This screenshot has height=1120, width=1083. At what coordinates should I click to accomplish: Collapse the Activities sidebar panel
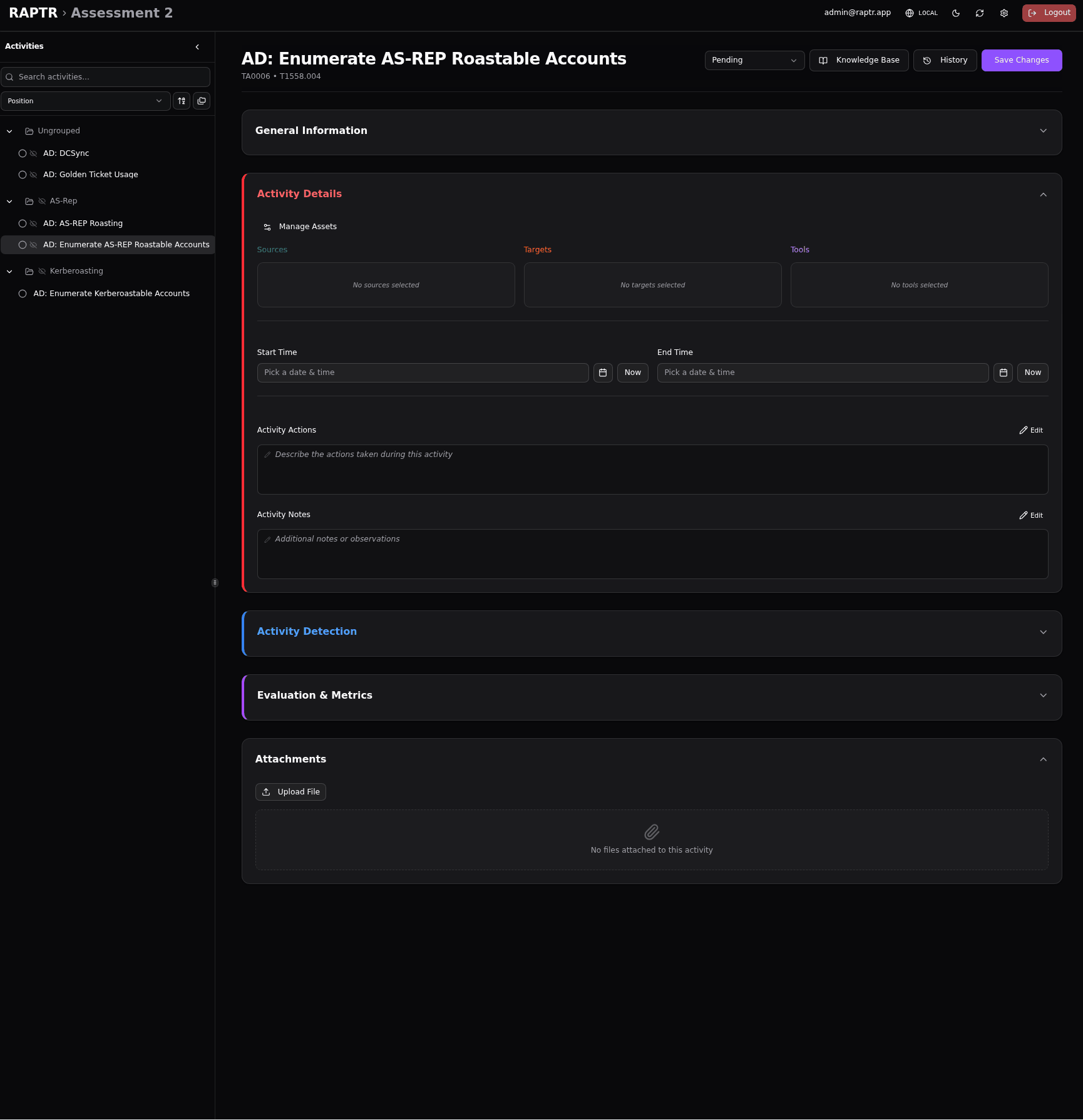click(x=197, y=47)
